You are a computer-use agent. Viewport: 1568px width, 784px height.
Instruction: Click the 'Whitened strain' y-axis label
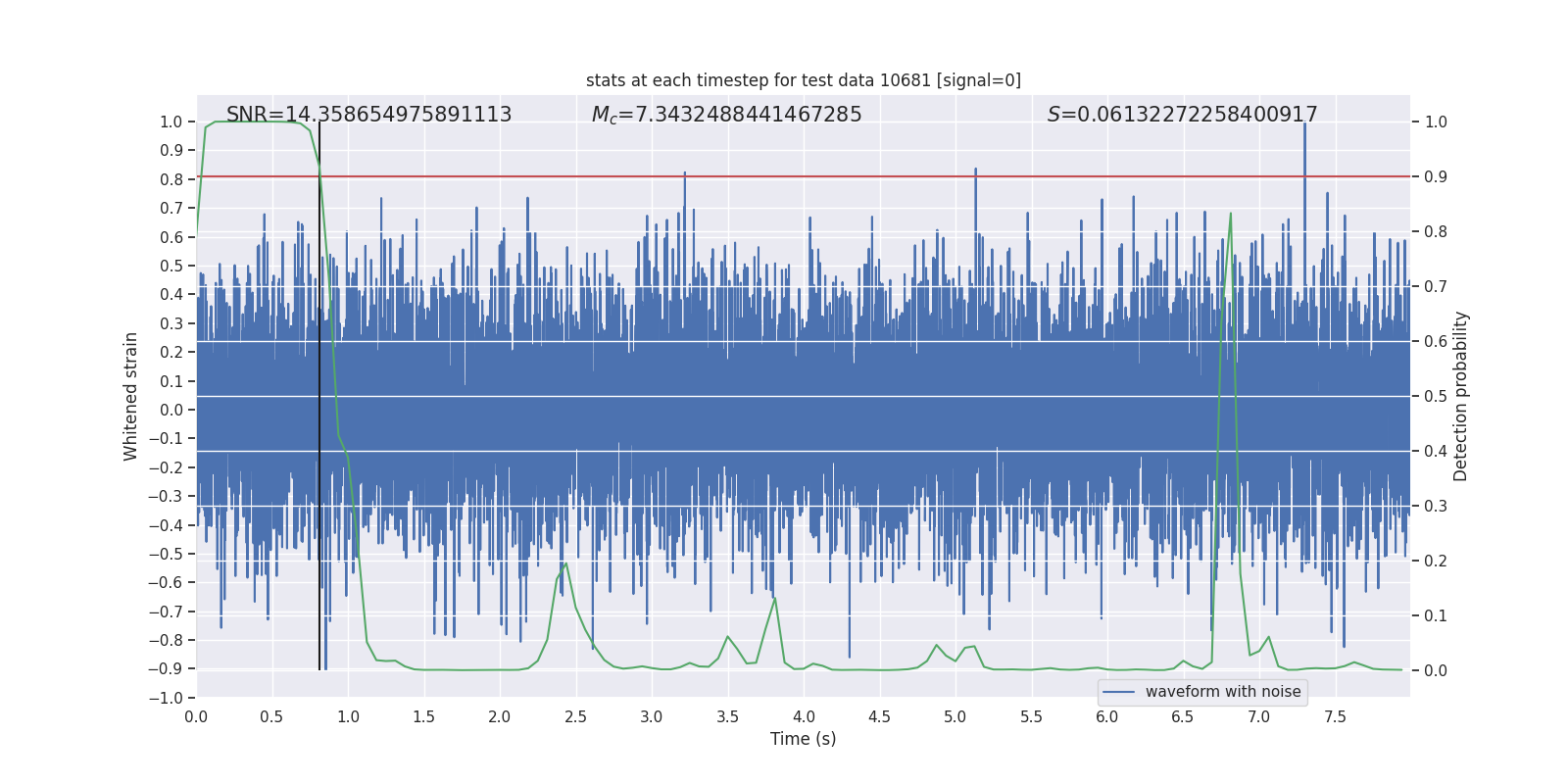coord(131,396)
